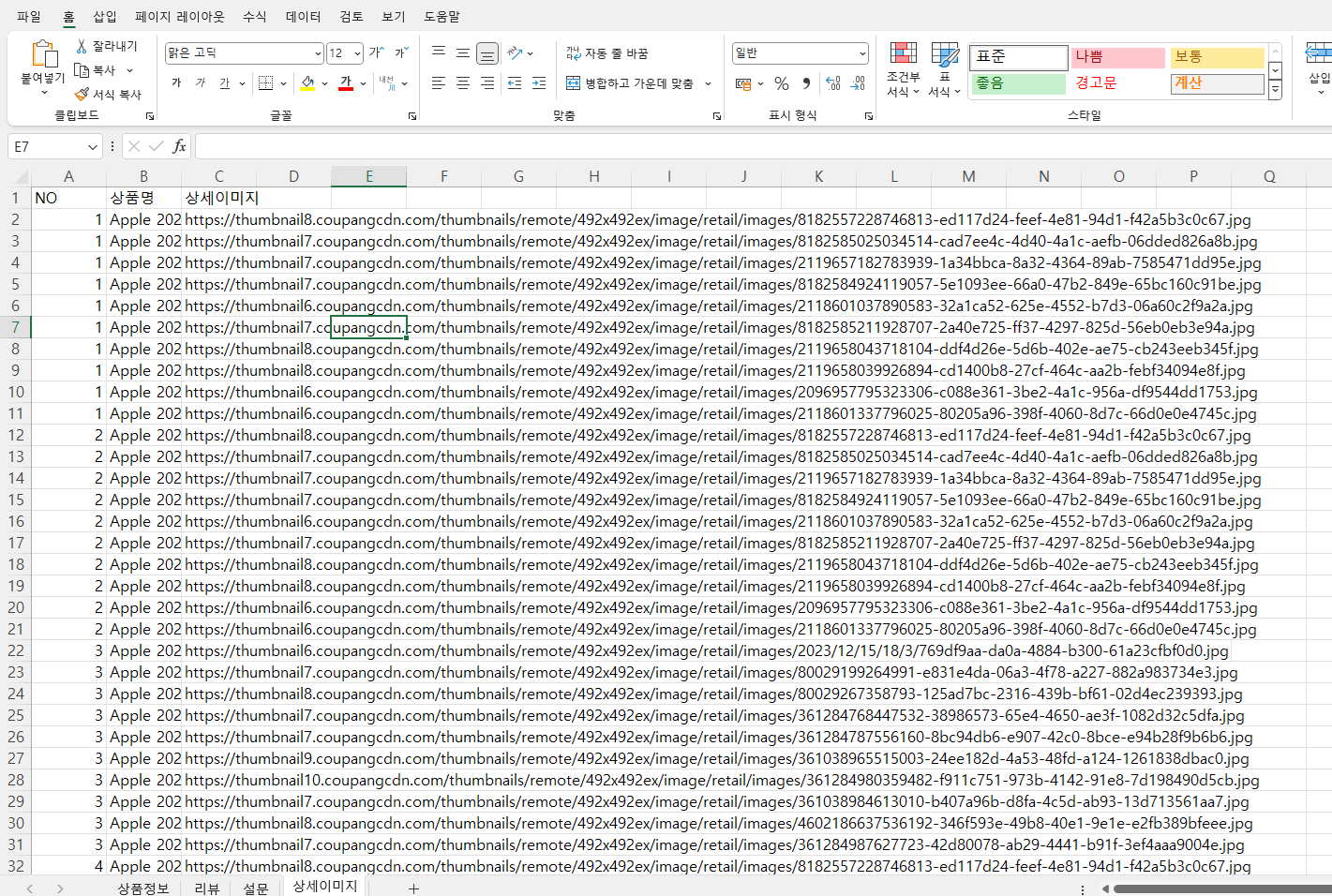Expand the number format dropdown (일반)
This screenshot has height=896, width=1332.
tap(861, 53)
